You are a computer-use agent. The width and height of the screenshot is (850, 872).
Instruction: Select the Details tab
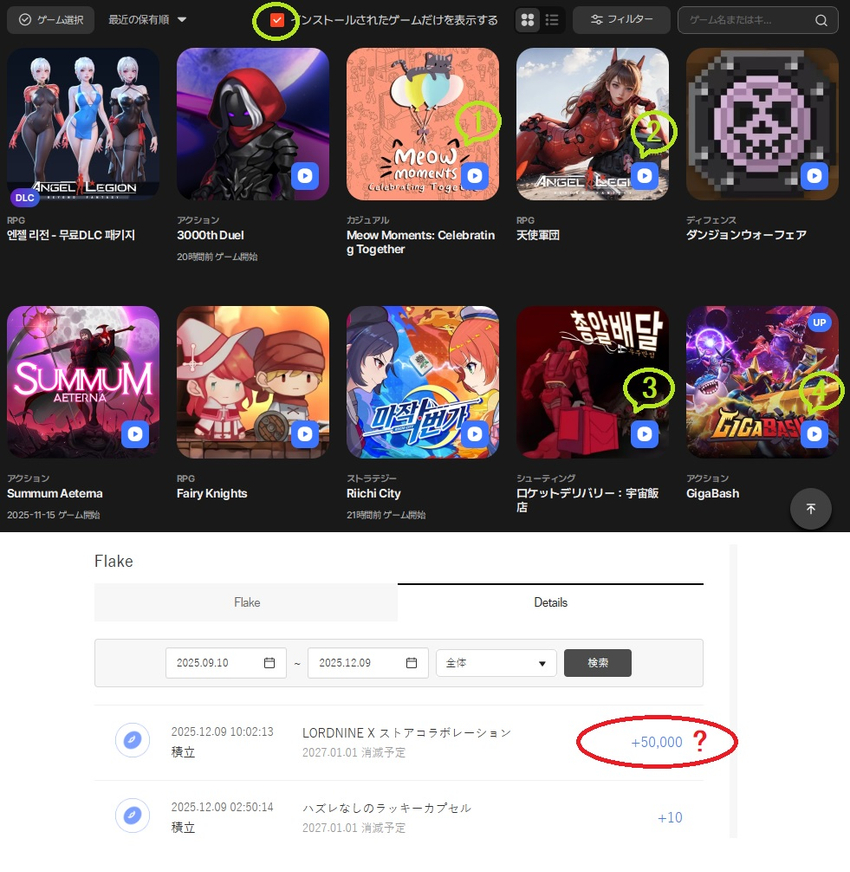pyautogui.click(x=550, y=602)
